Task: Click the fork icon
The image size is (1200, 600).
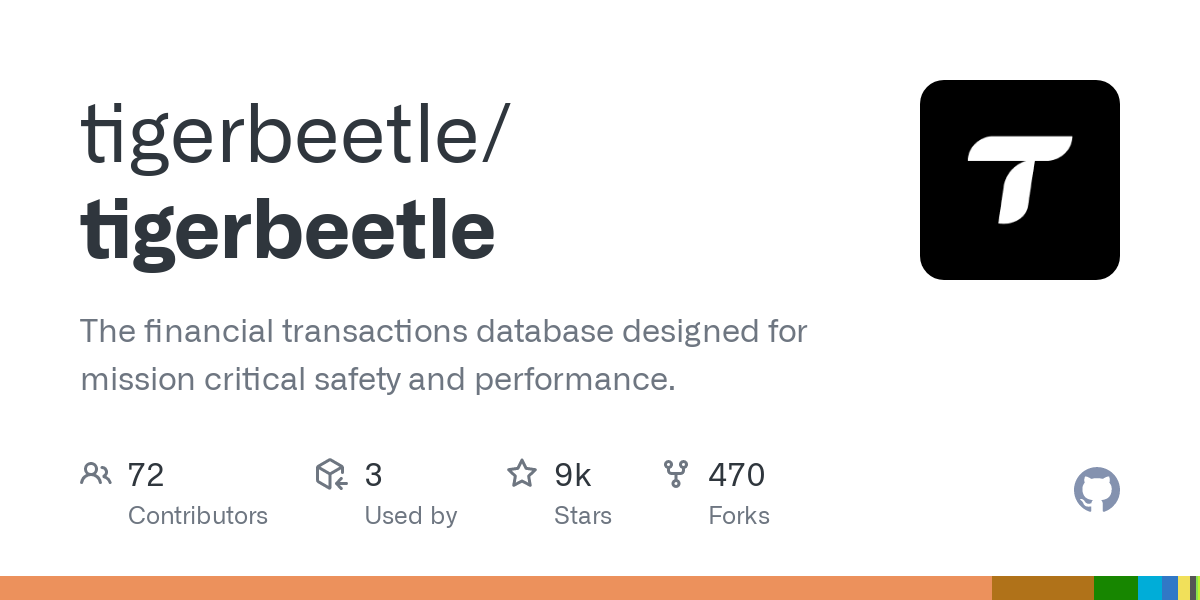Action: point(676,474)
